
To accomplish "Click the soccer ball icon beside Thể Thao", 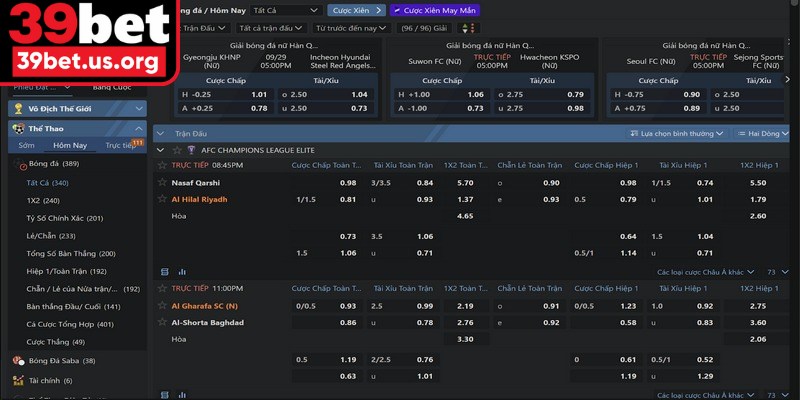I will 17,128.
